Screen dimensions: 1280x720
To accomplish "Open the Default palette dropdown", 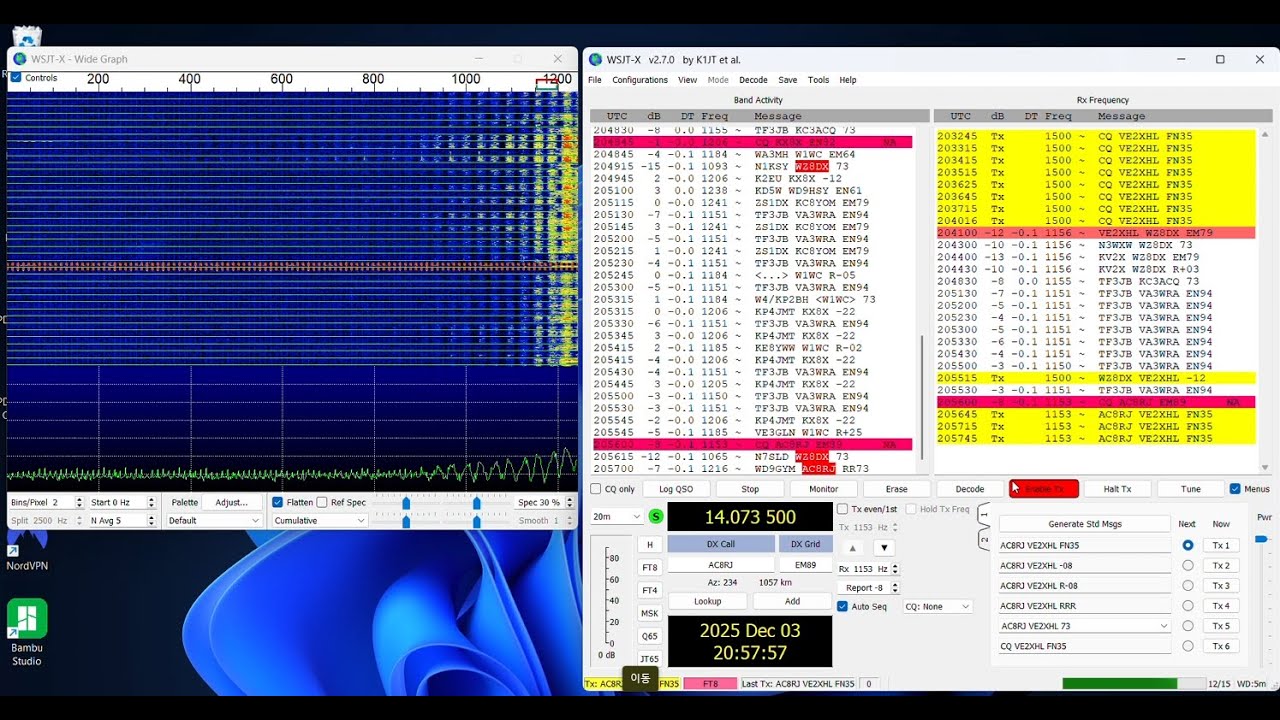I will (x=214, y=521).
